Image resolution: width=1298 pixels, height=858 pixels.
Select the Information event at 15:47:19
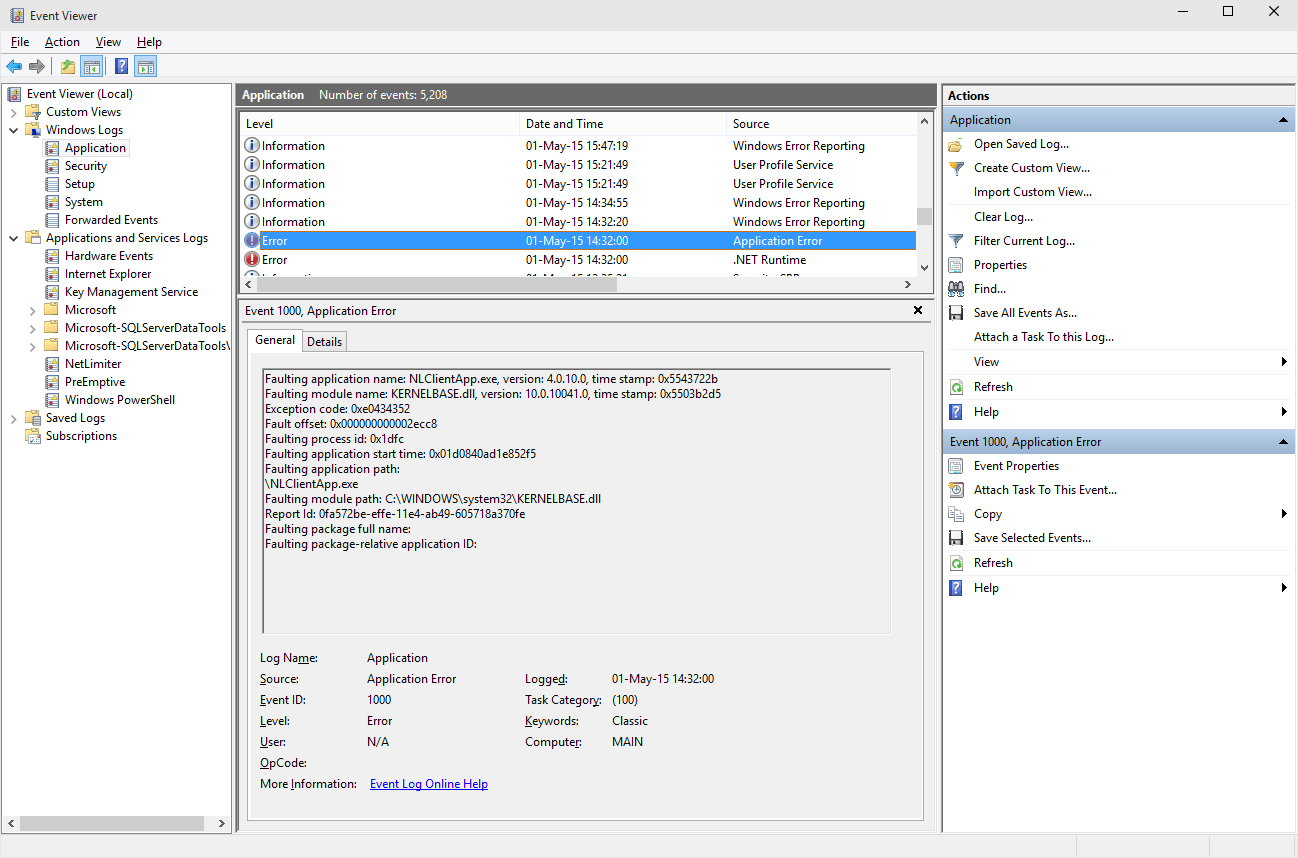(578, 146)
